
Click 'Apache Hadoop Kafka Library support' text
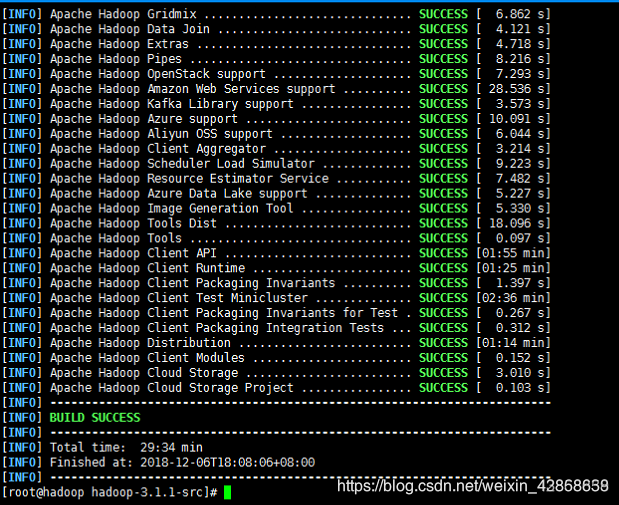pos(172,104)
